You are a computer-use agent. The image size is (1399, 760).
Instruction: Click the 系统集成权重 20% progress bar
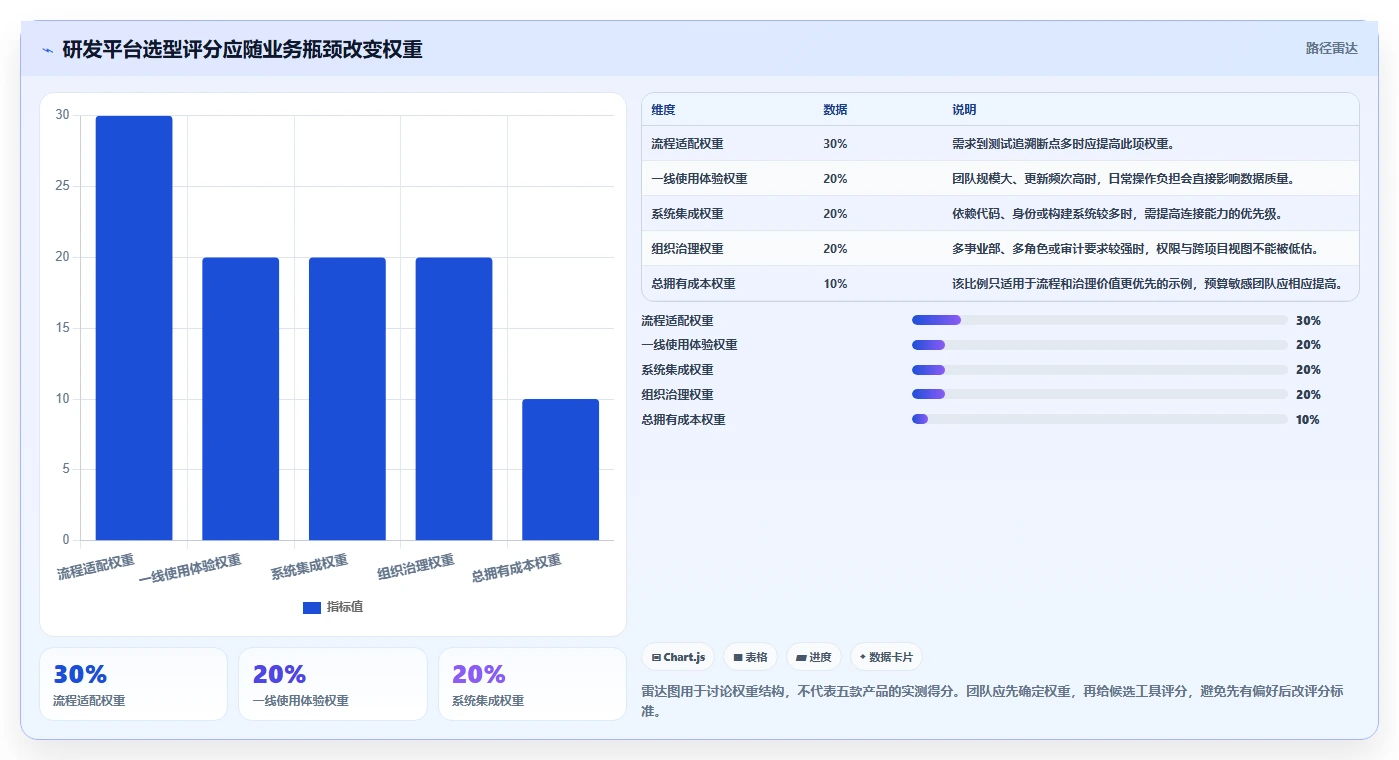point(1100,370)
